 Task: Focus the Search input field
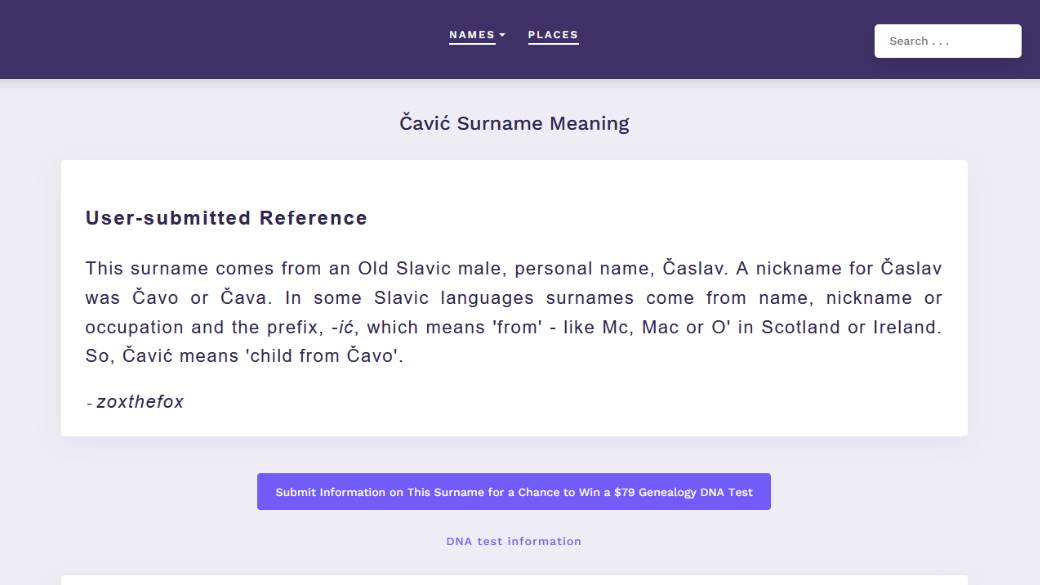pos(947,41)
